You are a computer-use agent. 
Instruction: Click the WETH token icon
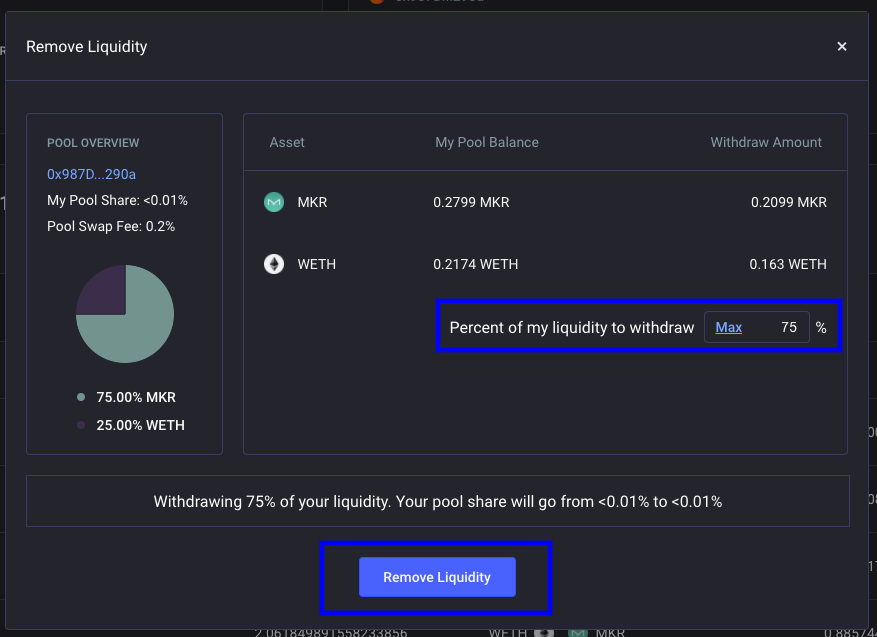point(274,264)
